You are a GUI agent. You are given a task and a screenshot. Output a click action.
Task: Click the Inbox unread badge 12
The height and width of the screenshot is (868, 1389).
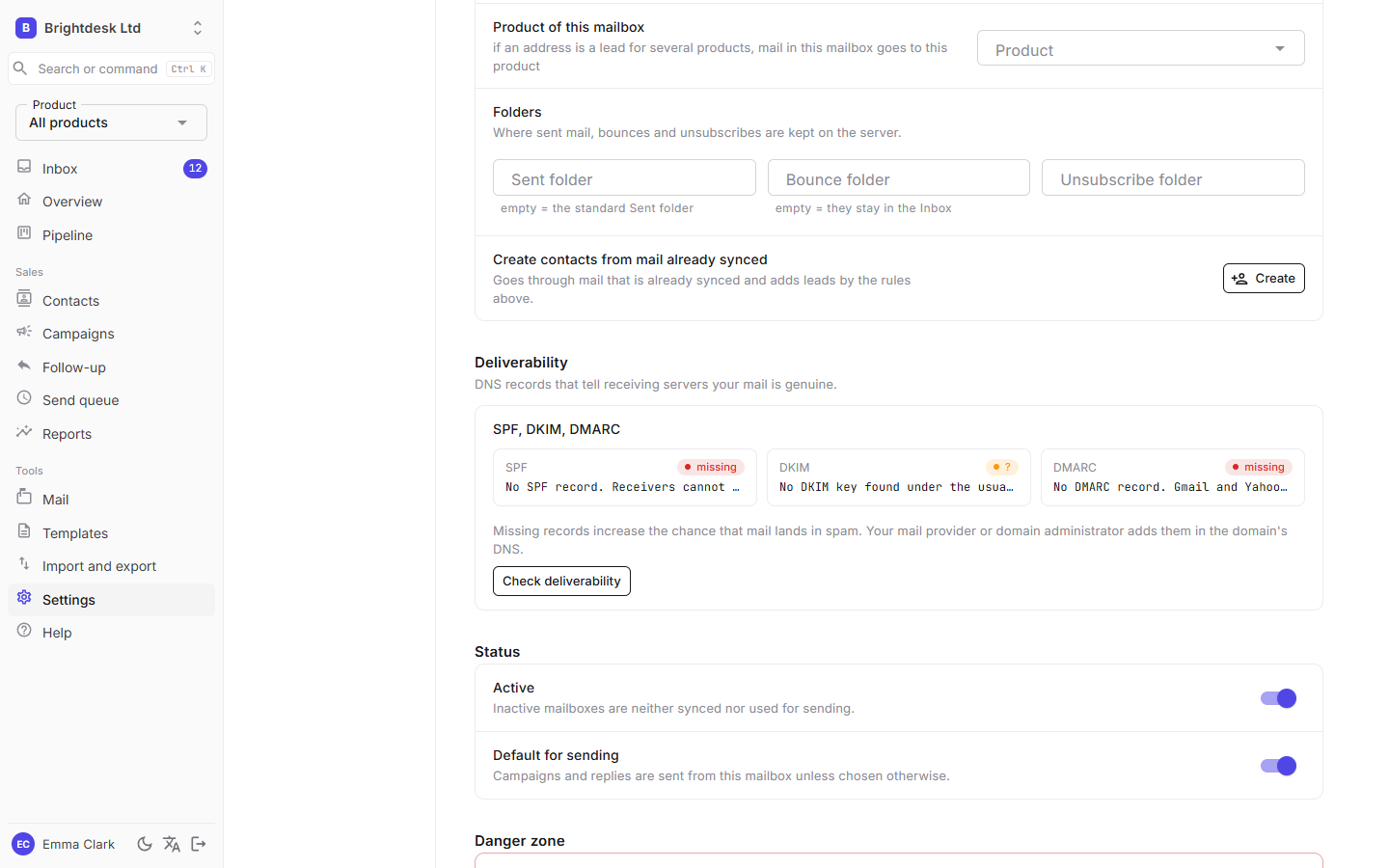(x=195, y=169)
